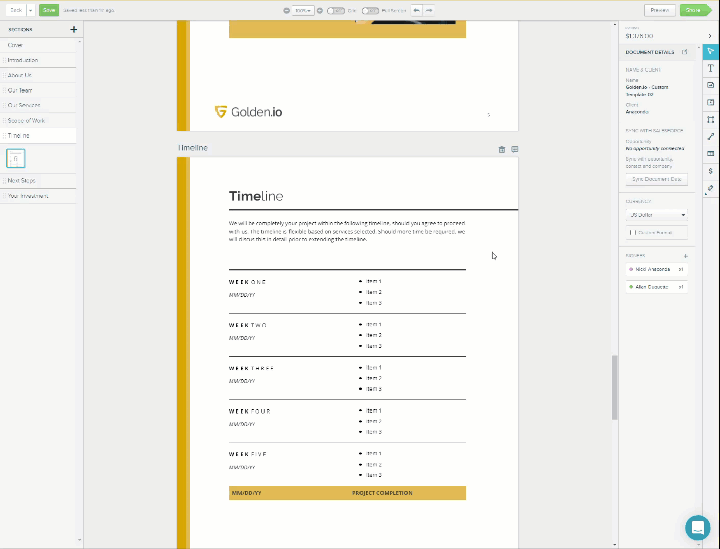The height and width of the screenshot is (549, 720).
Task: Toggle the Grid switch in top toolbar
Action: pyautogui.click(x=336, y=10)
